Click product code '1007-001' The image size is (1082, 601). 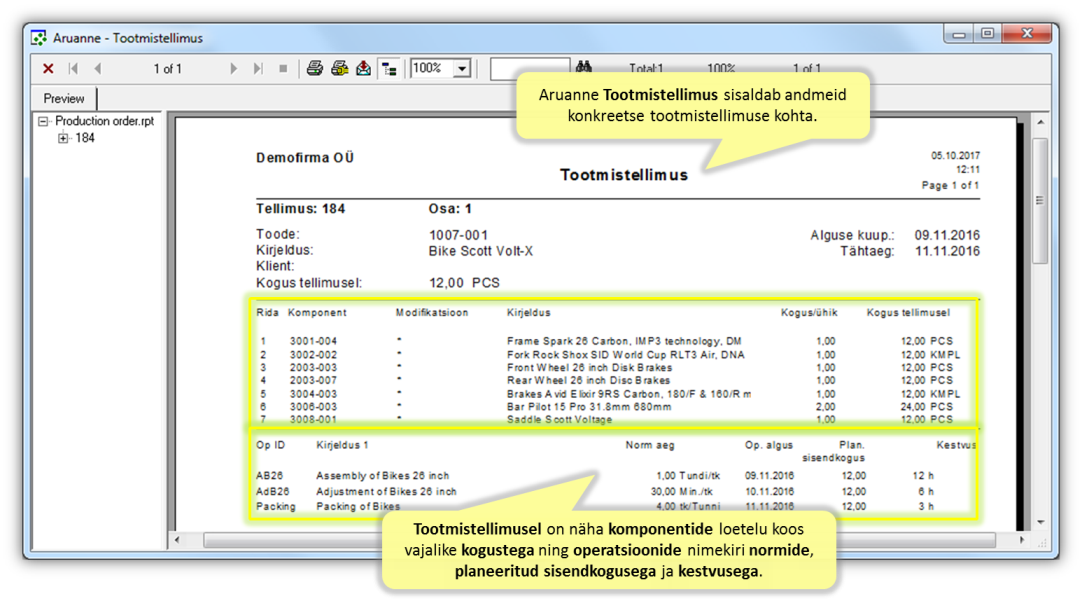pos(458,235)
